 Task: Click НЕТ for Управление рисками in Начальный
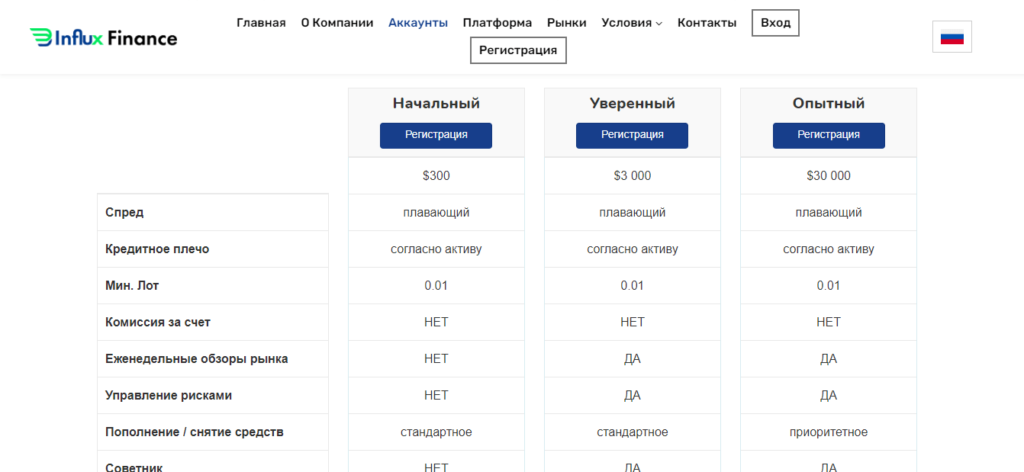(436, 395)
